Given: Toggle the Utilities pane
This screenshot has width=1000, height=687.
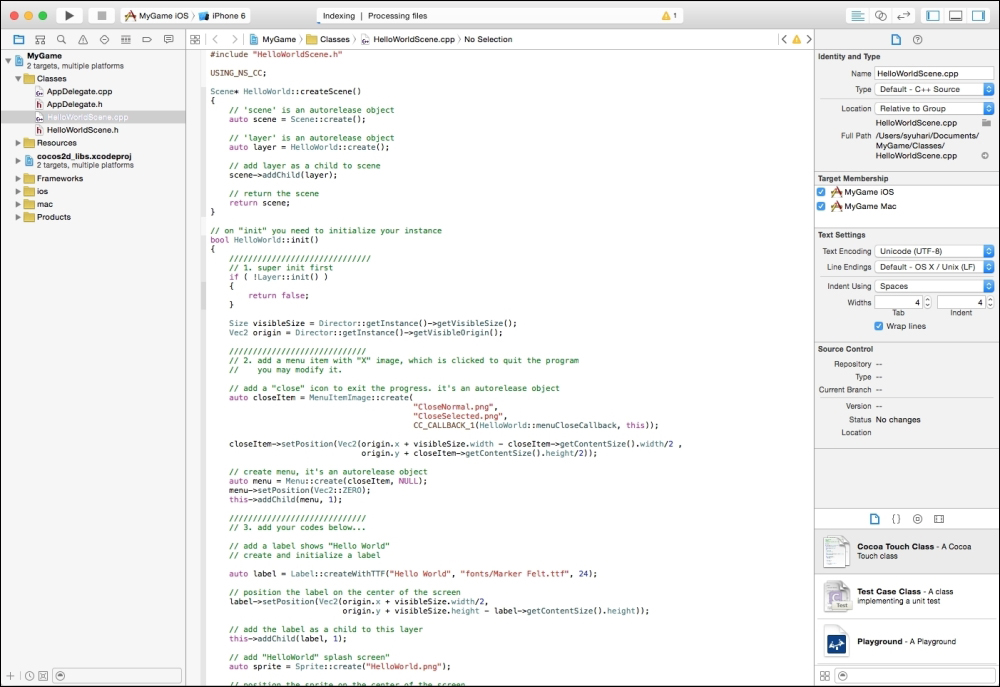Looking at the screenshot, I should pos(977,16).
